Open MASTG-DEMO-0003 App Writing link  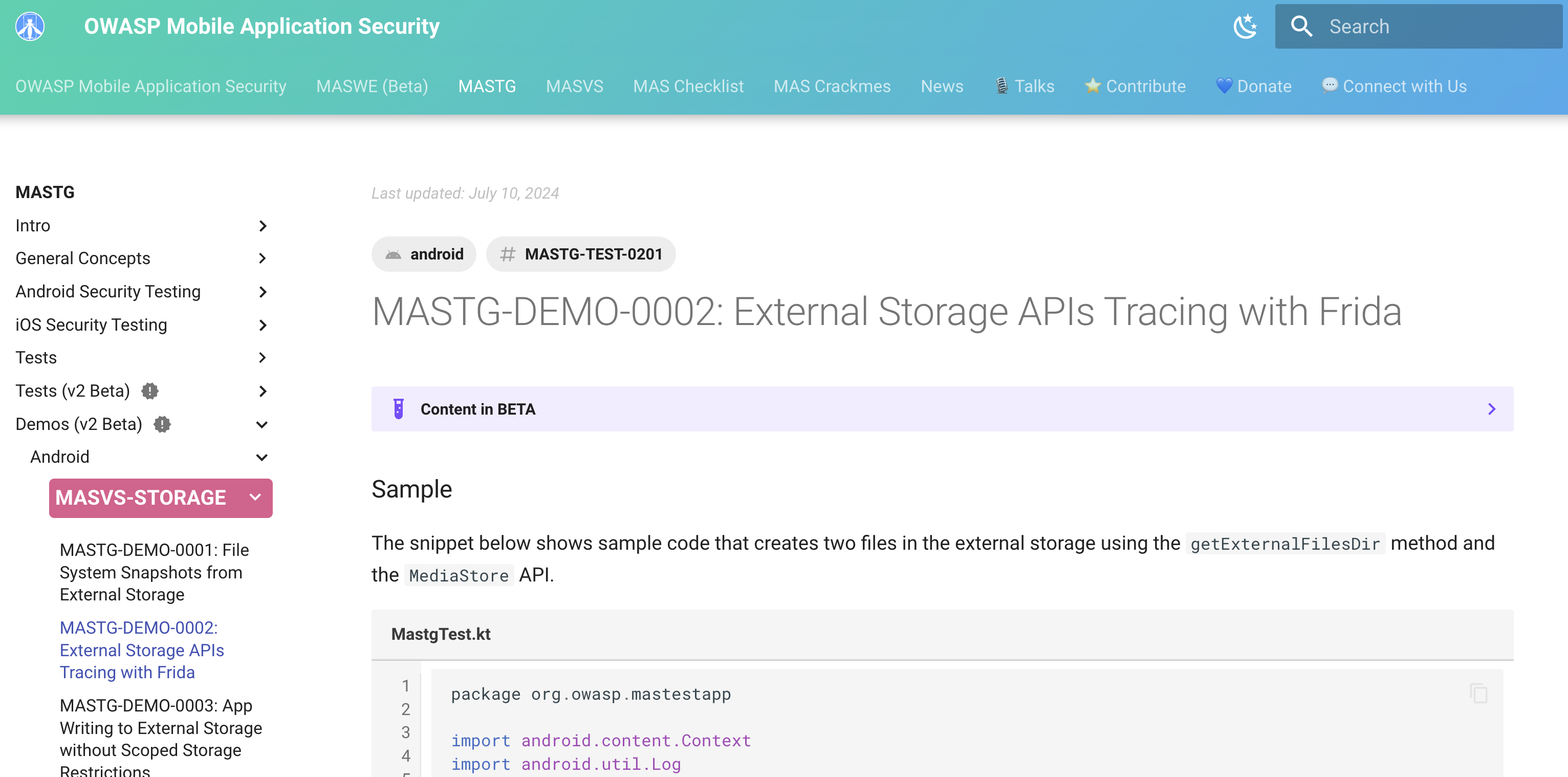161,728
